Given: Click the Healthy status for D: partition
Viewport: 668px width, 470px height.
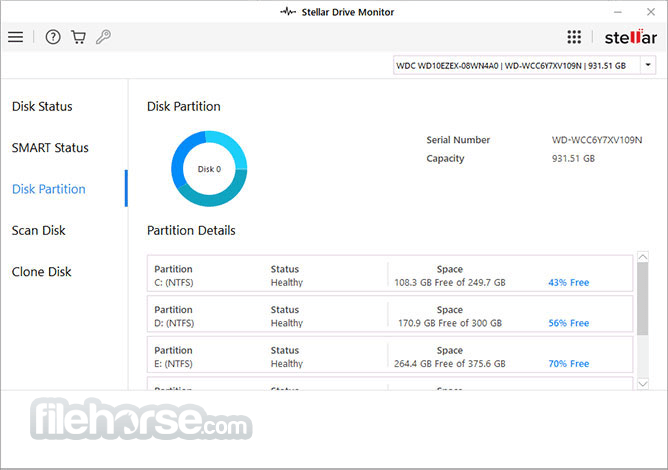Looking at the screenshot, I should click(287, 323).
